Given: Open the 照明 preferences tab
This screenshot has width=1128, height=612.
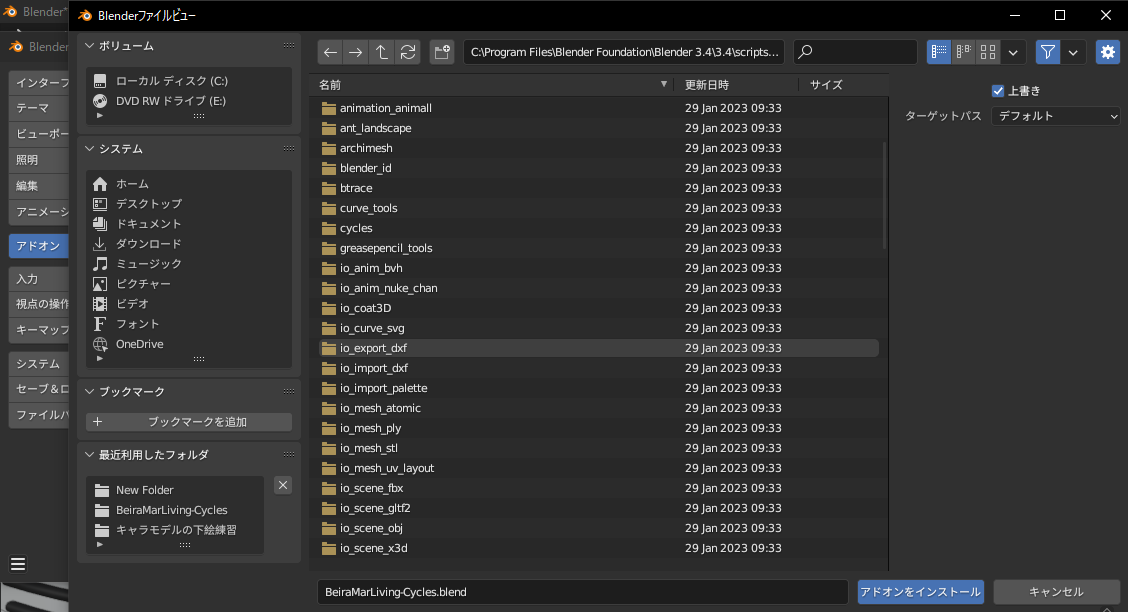Looking at the screenshot, I should 39,160.
